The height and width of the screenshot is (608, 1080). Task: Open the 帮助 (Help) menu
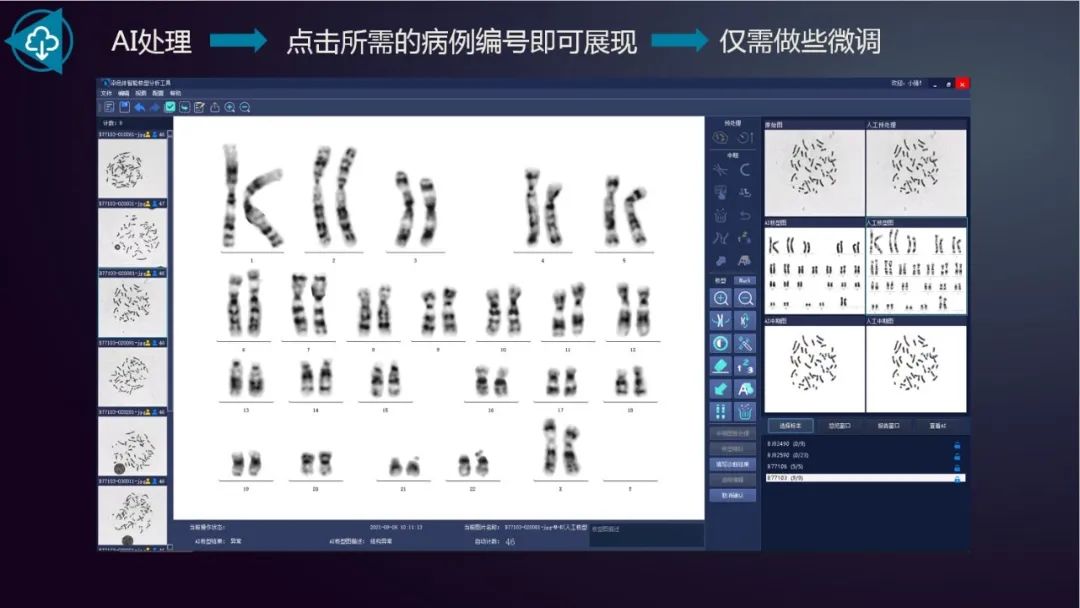coord(175,92)
